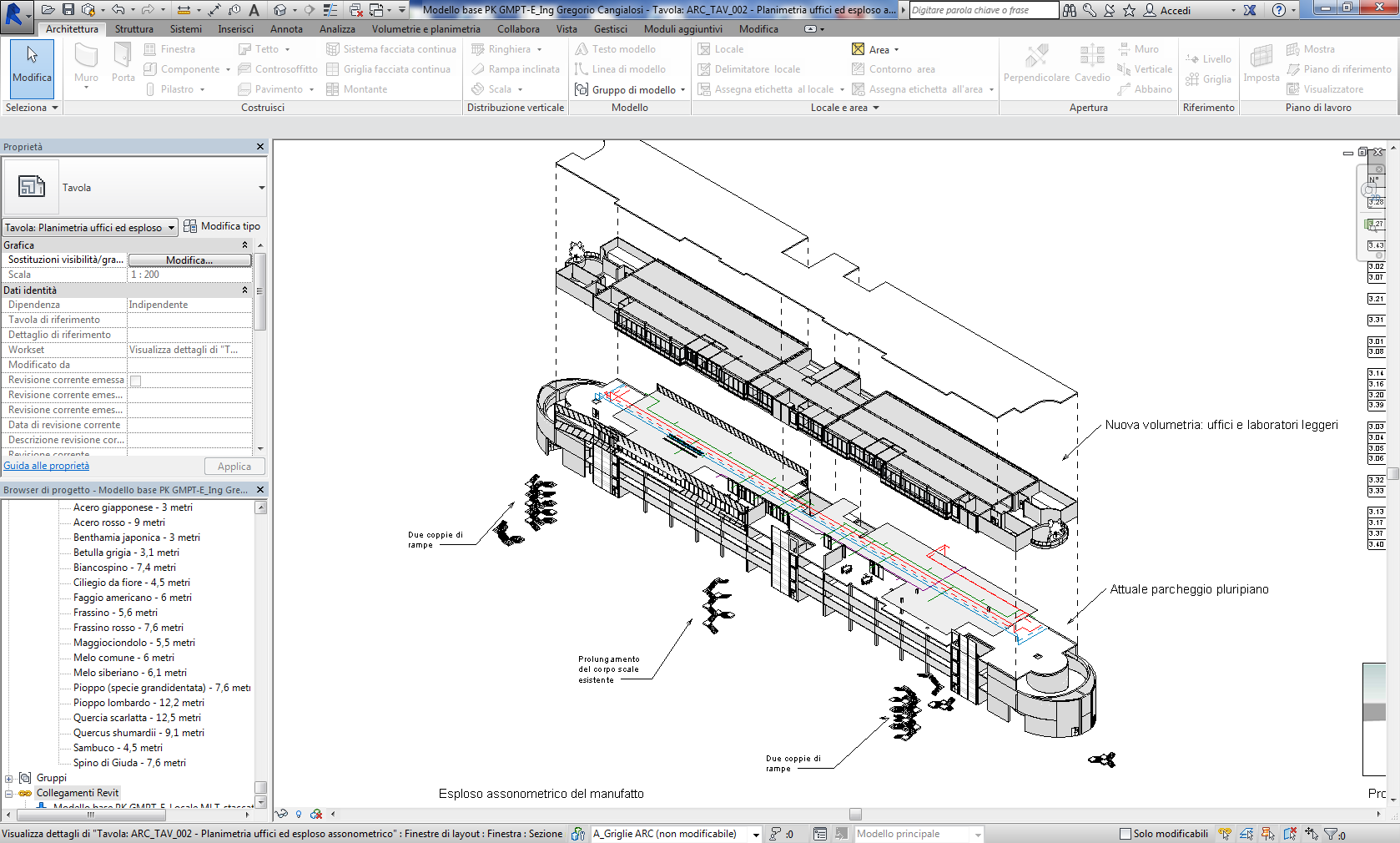
Task: Select Melo siberiano - 6,1 metri item
Action: (129, 673)
